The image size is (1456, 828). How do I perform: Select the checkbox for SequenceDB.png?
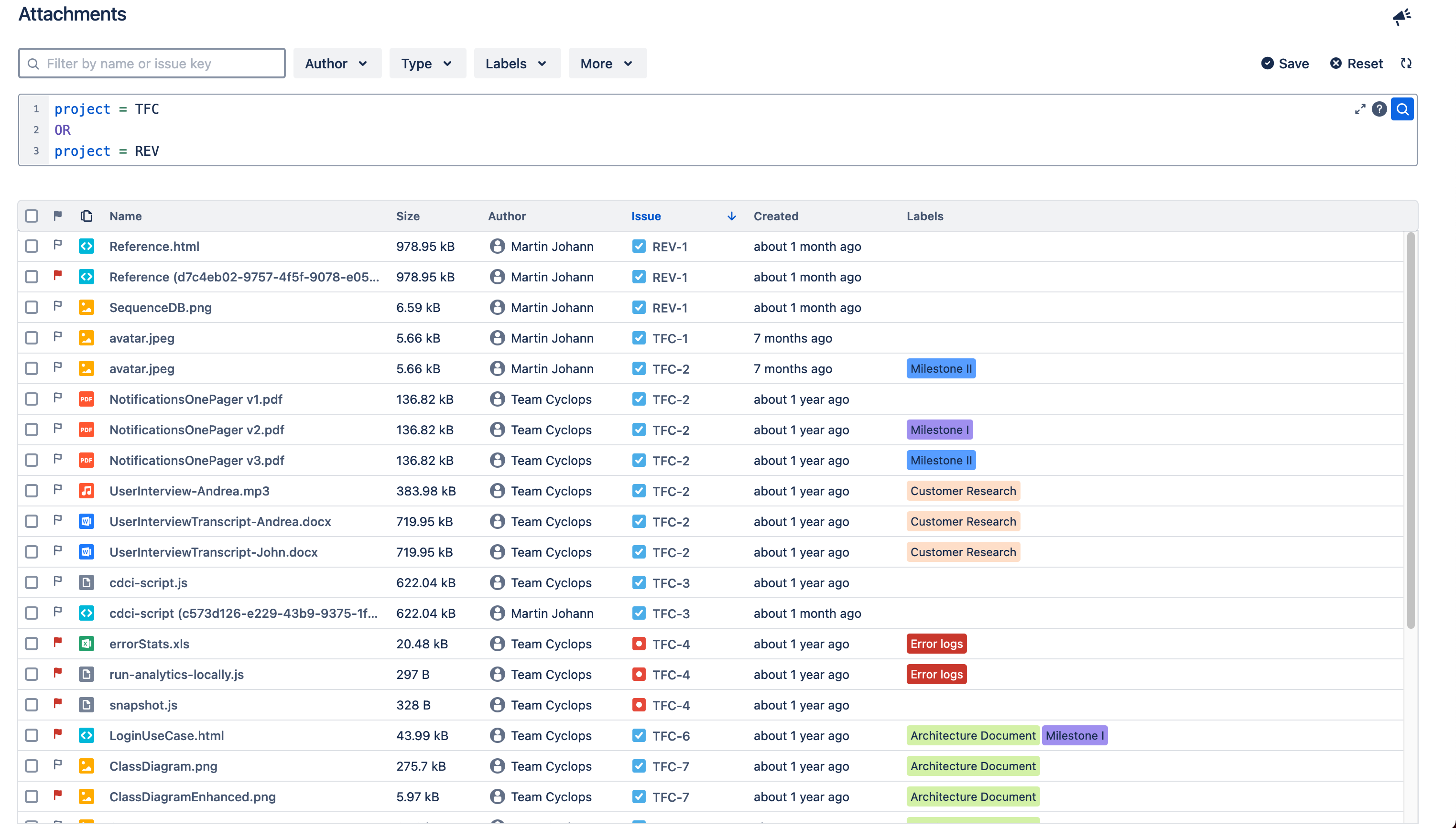32,308
